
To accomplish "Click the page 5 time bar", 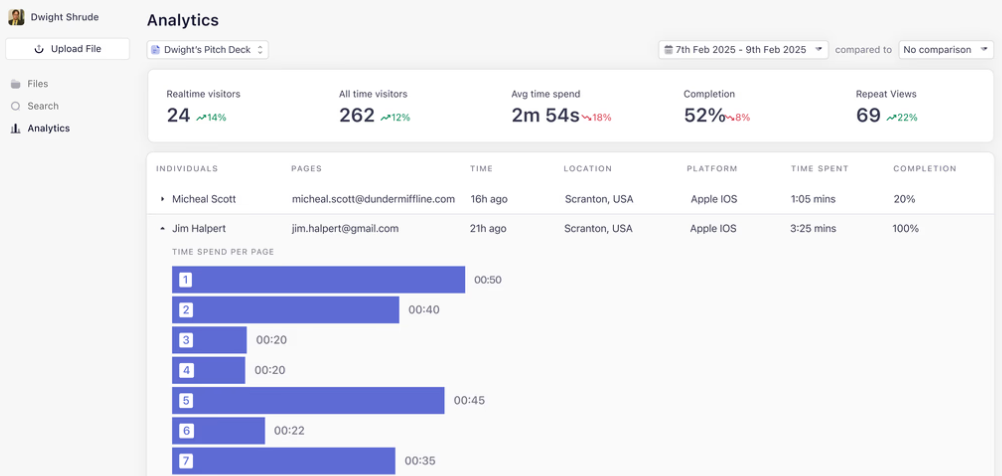I will point(308,401).
